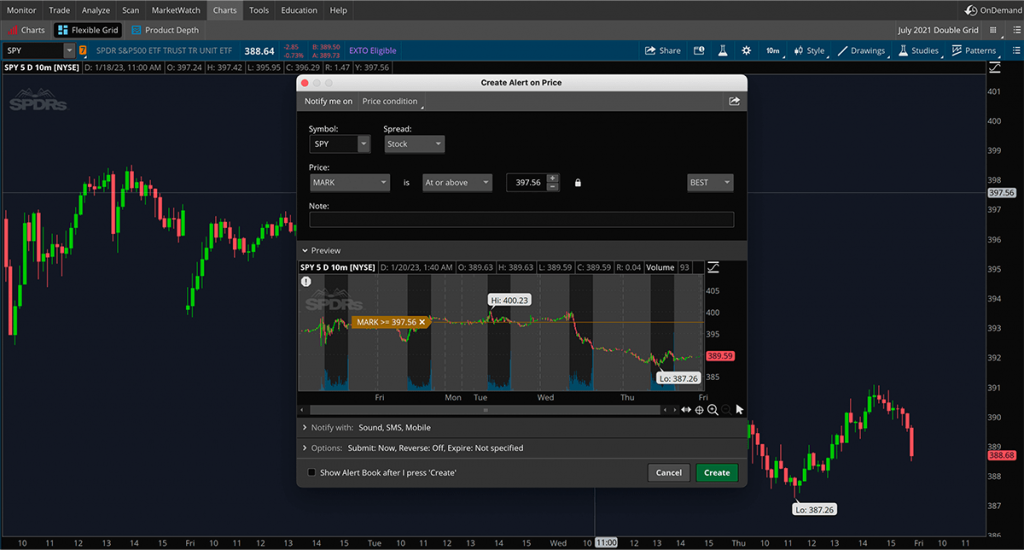The image size is (1024, 550).
Task: Open the Analyze tab
Action: pyautogui.click(x=95, y=10)
